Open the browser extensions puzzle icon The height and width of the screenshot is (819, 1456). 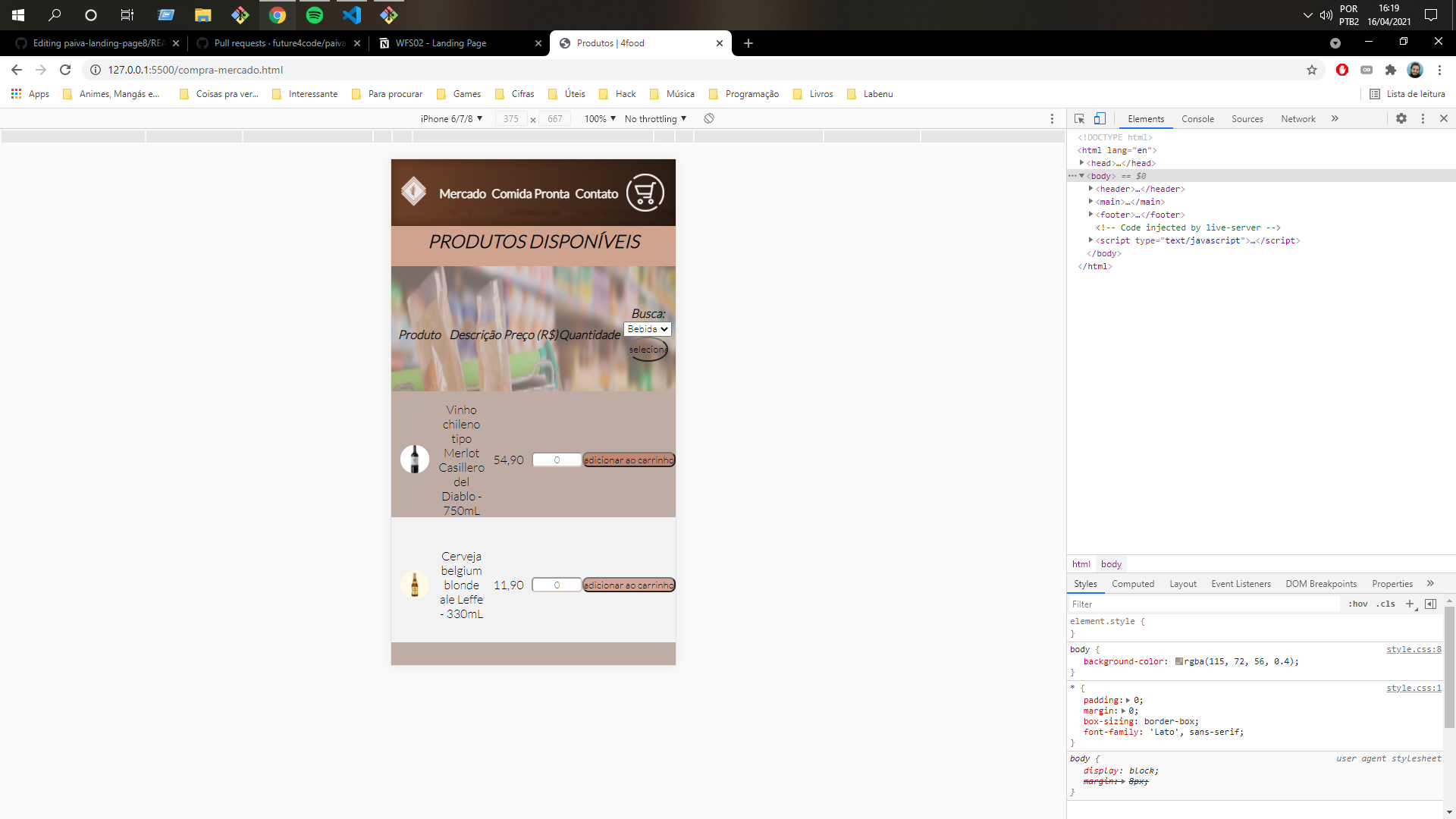[x=1390, y=70]
